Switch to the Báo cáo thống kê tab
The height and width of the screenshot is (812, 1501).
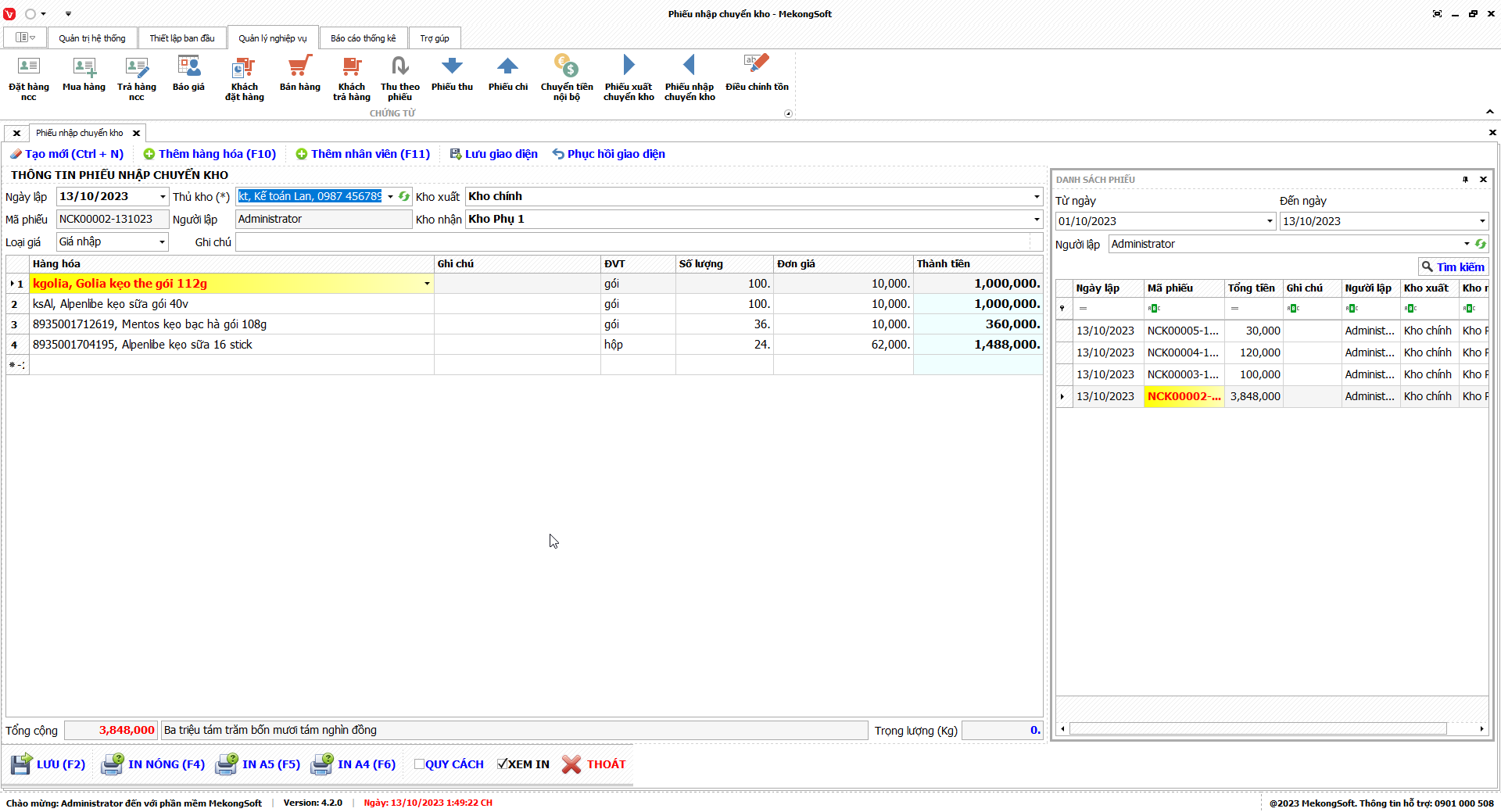363,38
